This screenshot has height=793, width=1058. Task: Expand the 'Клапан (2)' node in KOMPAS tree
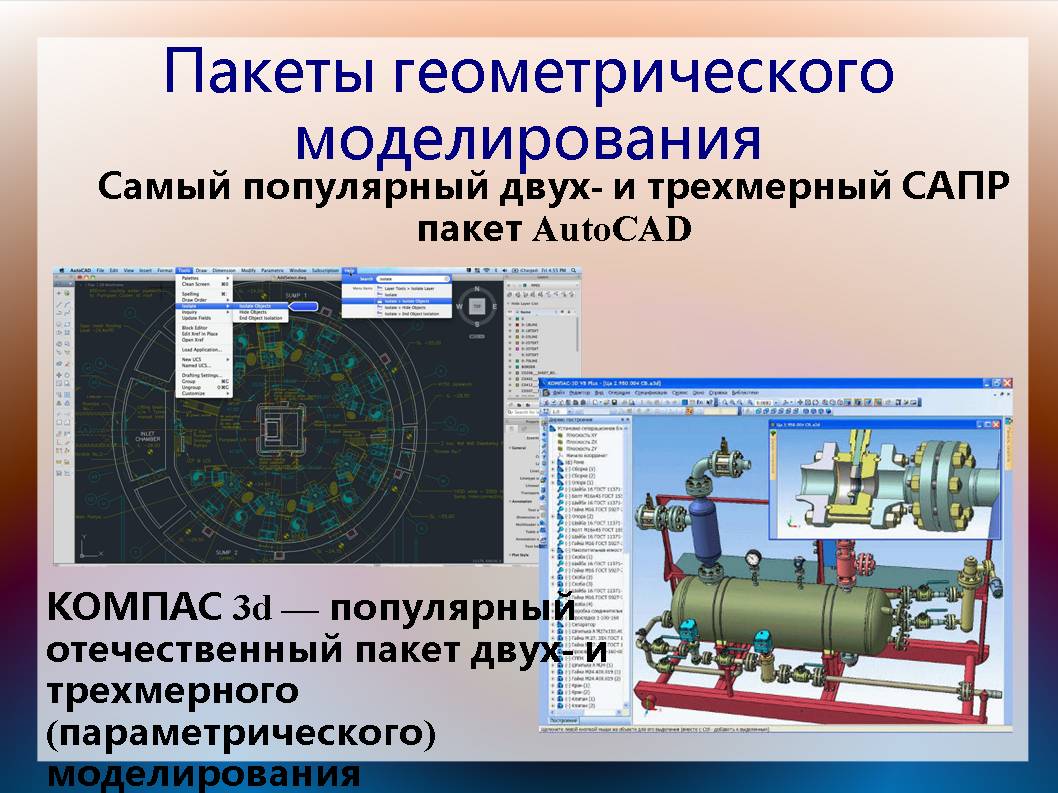coord(553,706)
